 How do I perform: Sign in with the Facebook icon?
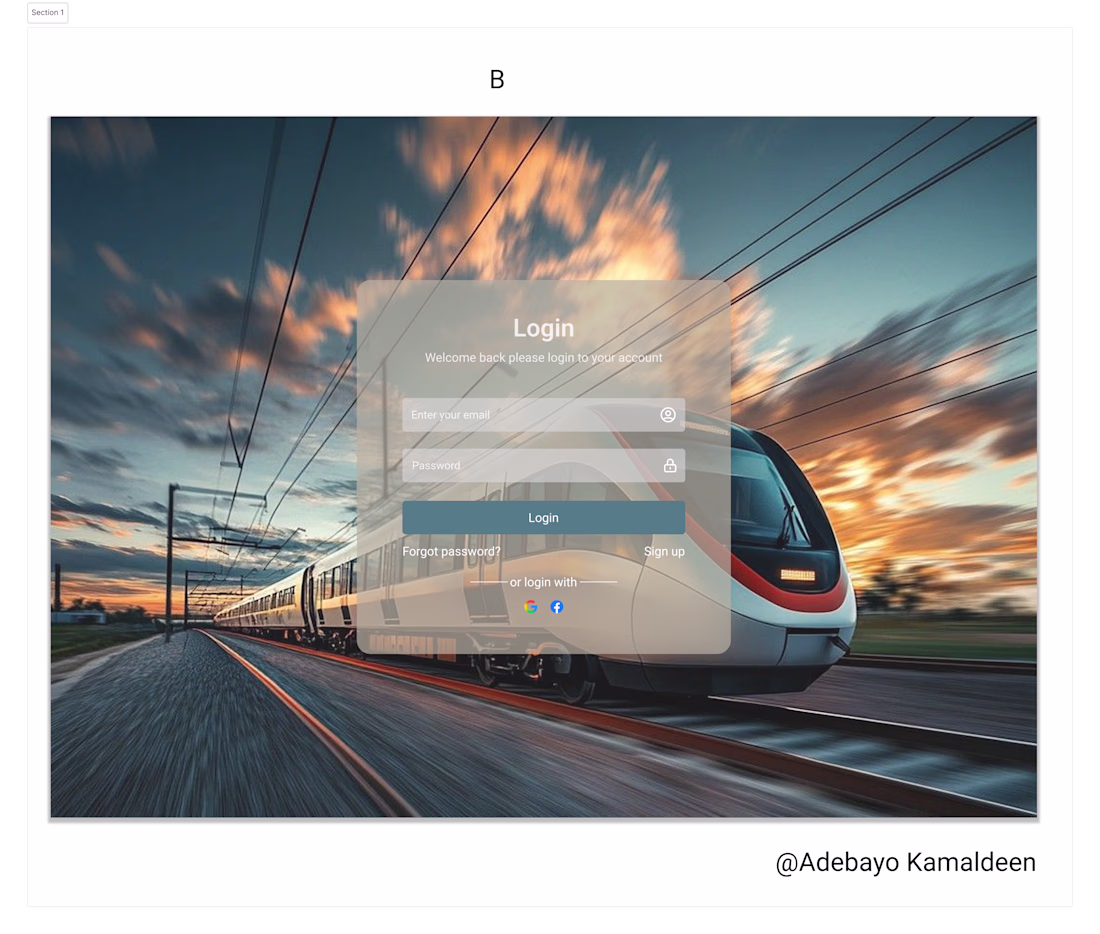tap(556, 607)
